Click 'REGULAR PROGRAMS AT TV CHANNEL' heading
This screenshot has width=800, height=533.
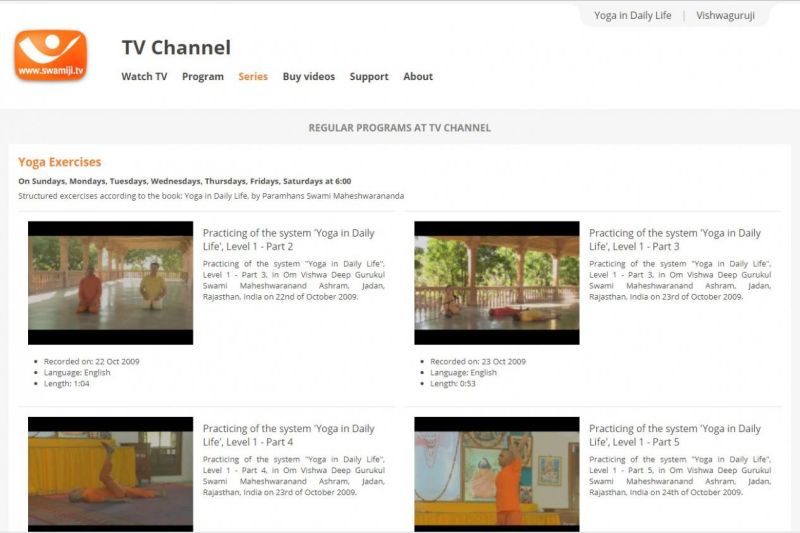click(399, 128)
